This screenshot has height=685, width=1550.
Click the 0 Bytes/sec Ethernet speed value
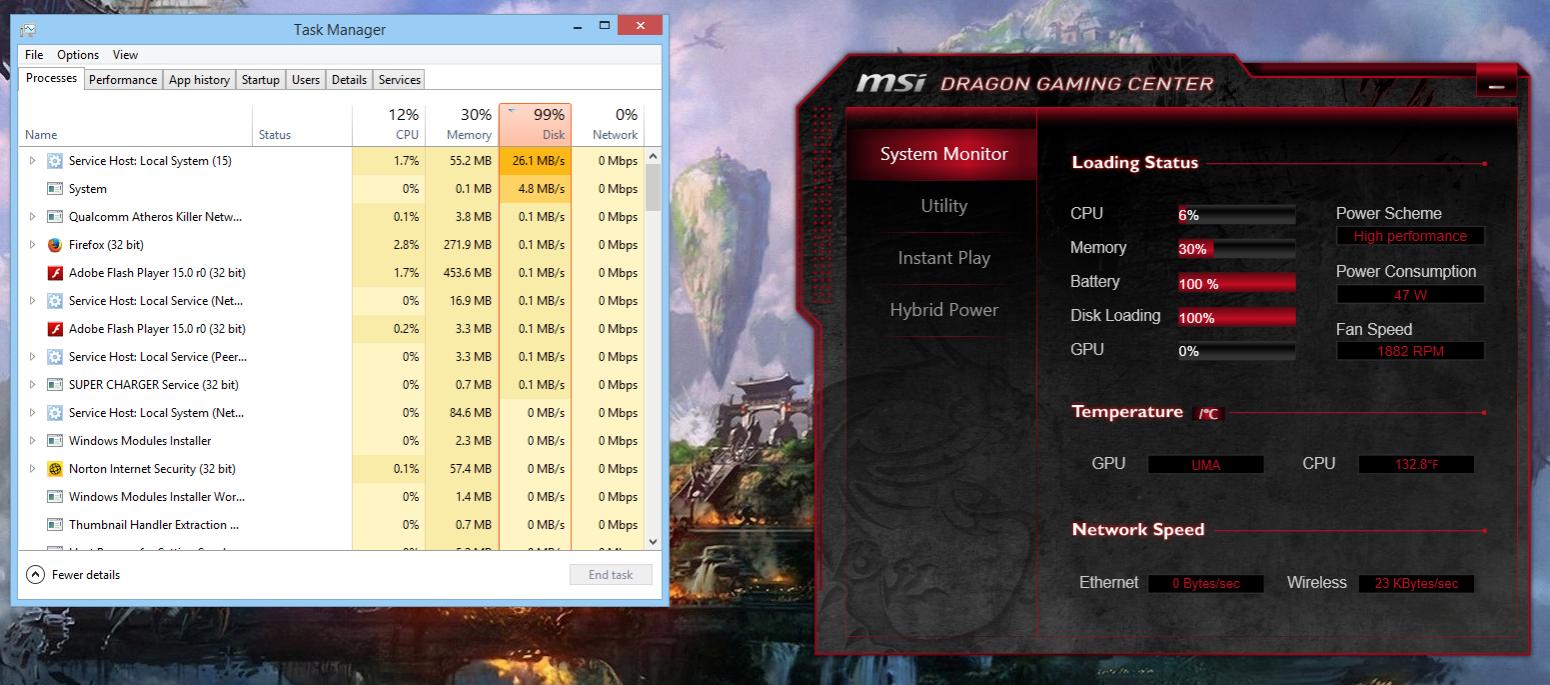(x=1206, y=584)
